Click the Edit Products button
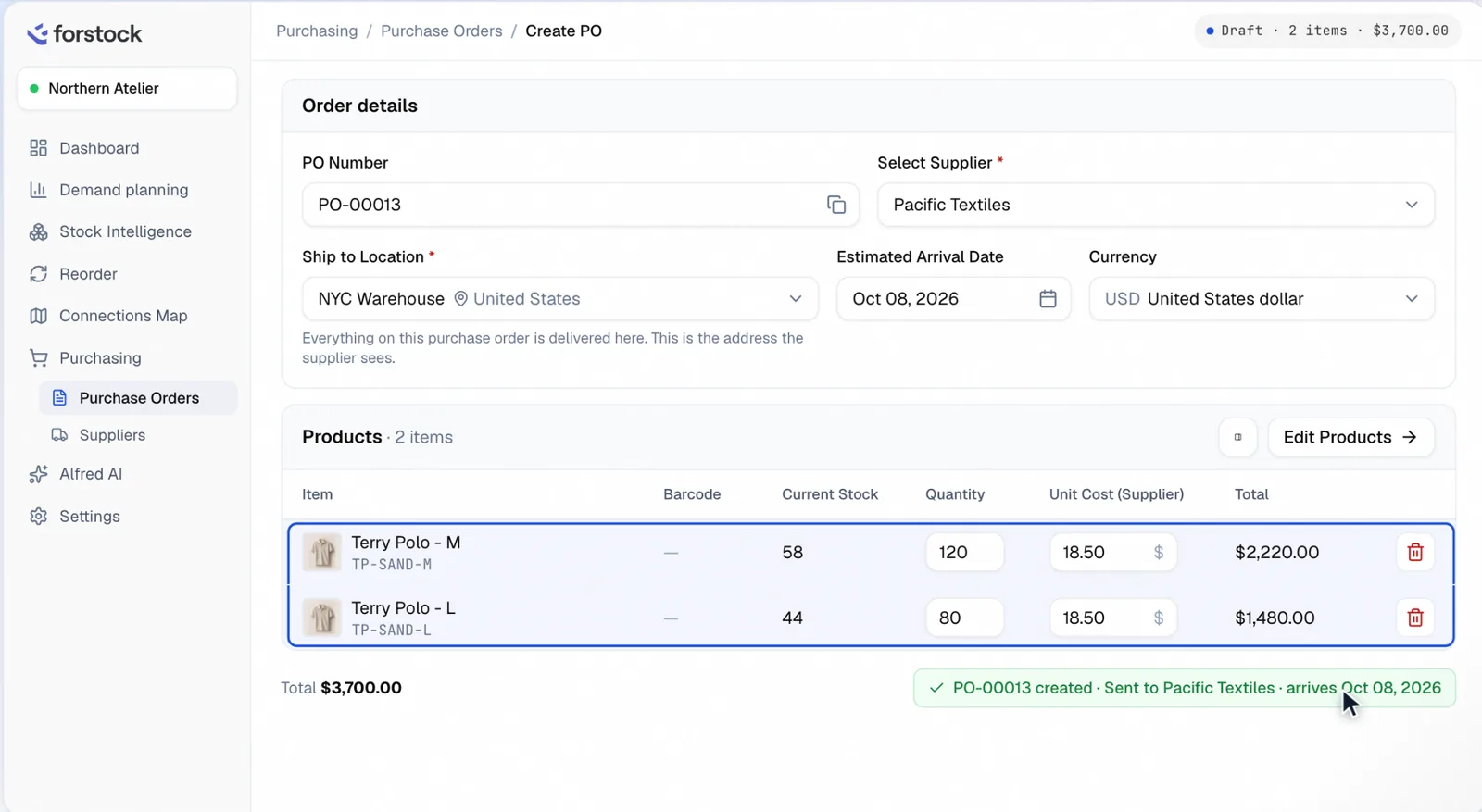This screenshot has height=812, width=1482. (1350, 437)
